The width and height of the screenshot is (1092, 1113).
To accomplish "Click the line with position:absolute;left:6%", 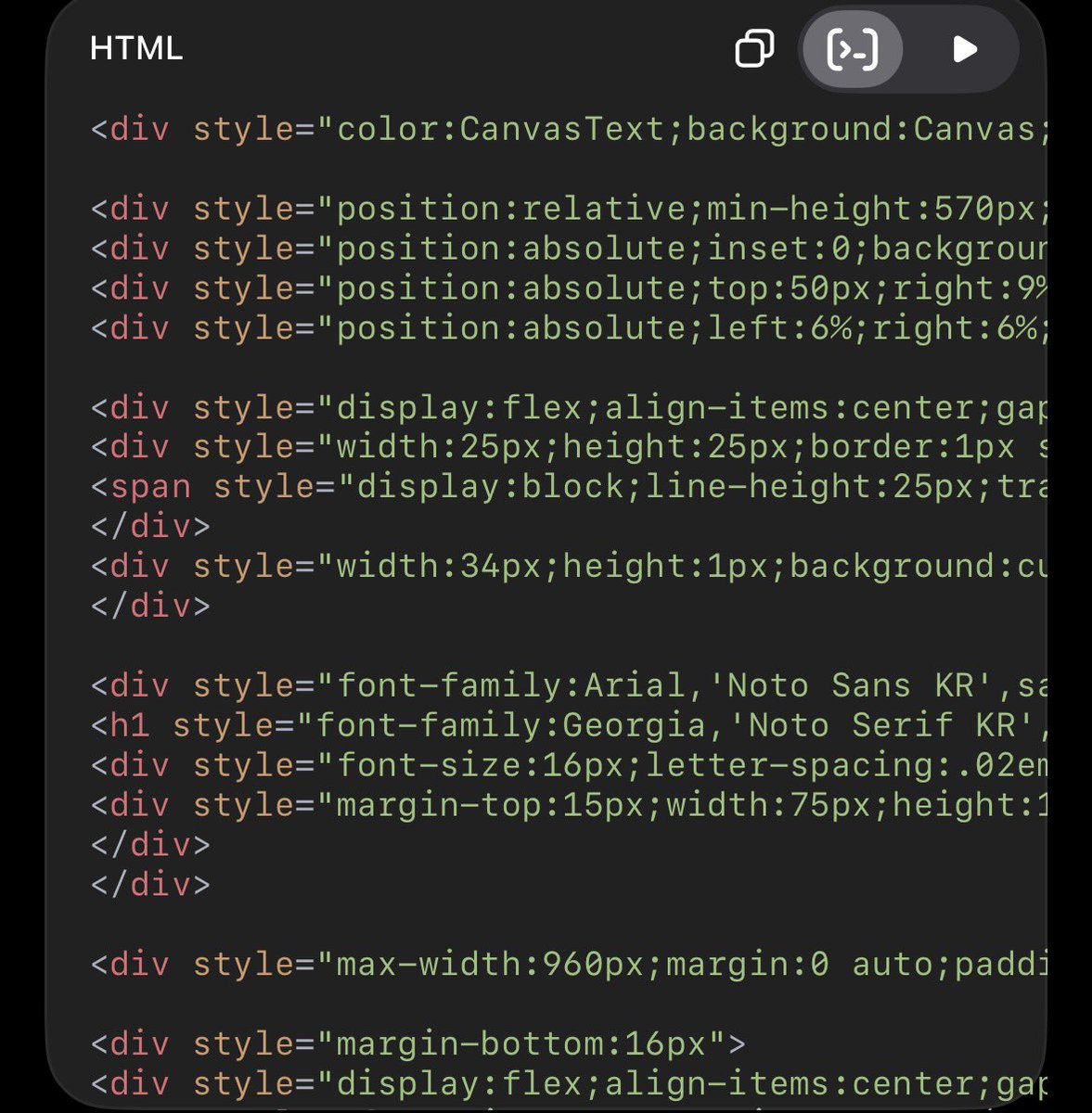I will (x=569, y=328).
